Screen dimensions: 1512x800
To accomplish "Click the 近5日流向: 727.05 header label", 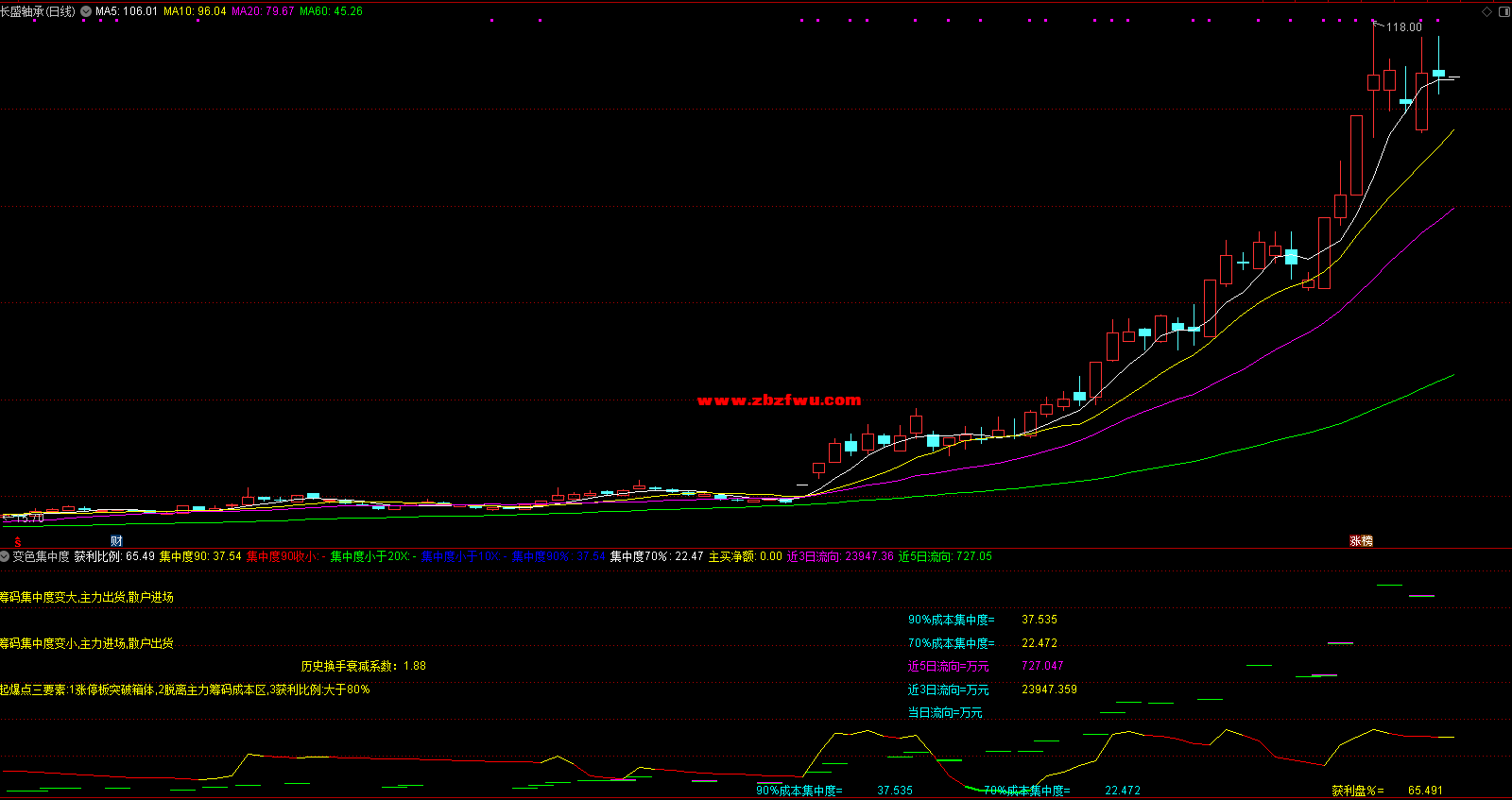I will point(945,556).
